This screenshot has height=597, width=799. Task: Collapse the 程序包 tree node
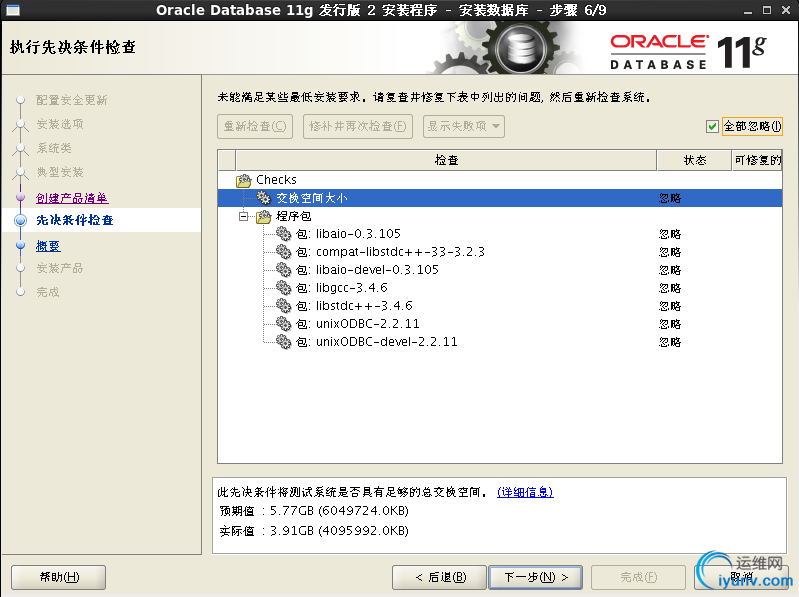point(244,216)
